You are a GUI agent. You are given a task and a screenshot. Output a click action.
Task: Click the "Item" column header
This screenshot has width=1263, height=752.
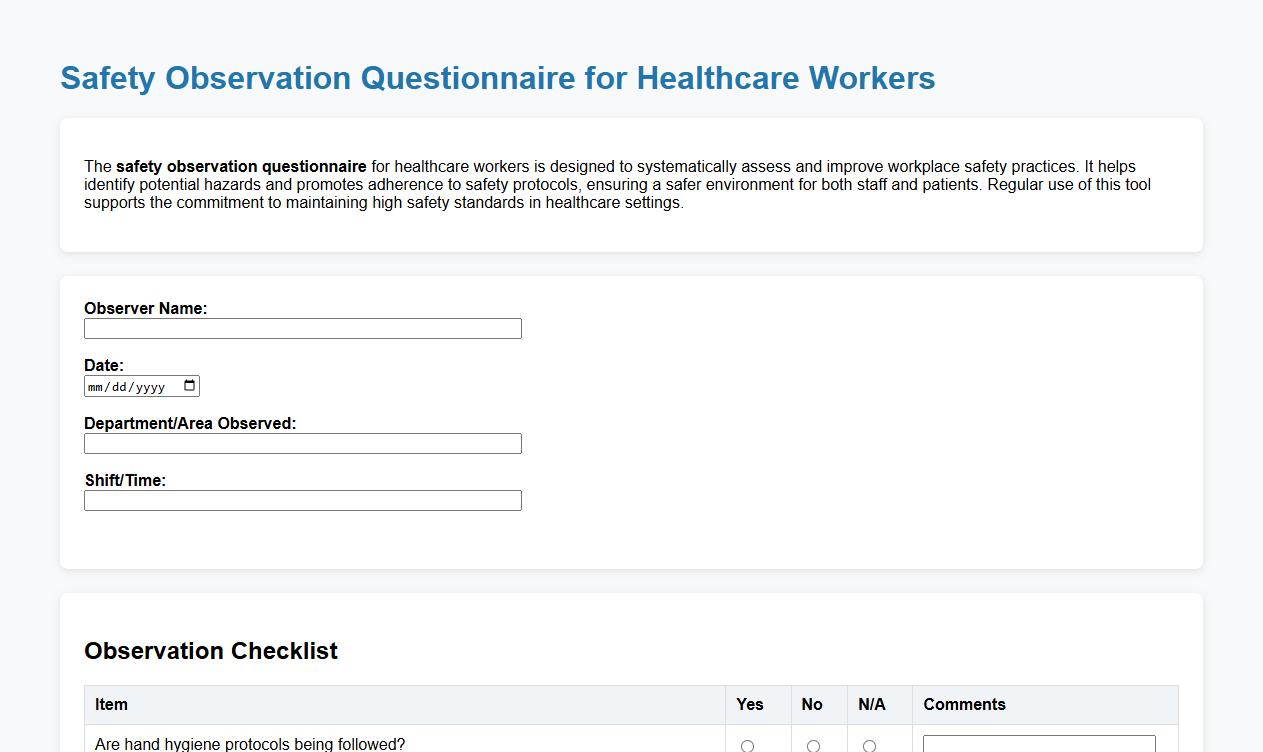pyautogui.click(x=110, y=704)
